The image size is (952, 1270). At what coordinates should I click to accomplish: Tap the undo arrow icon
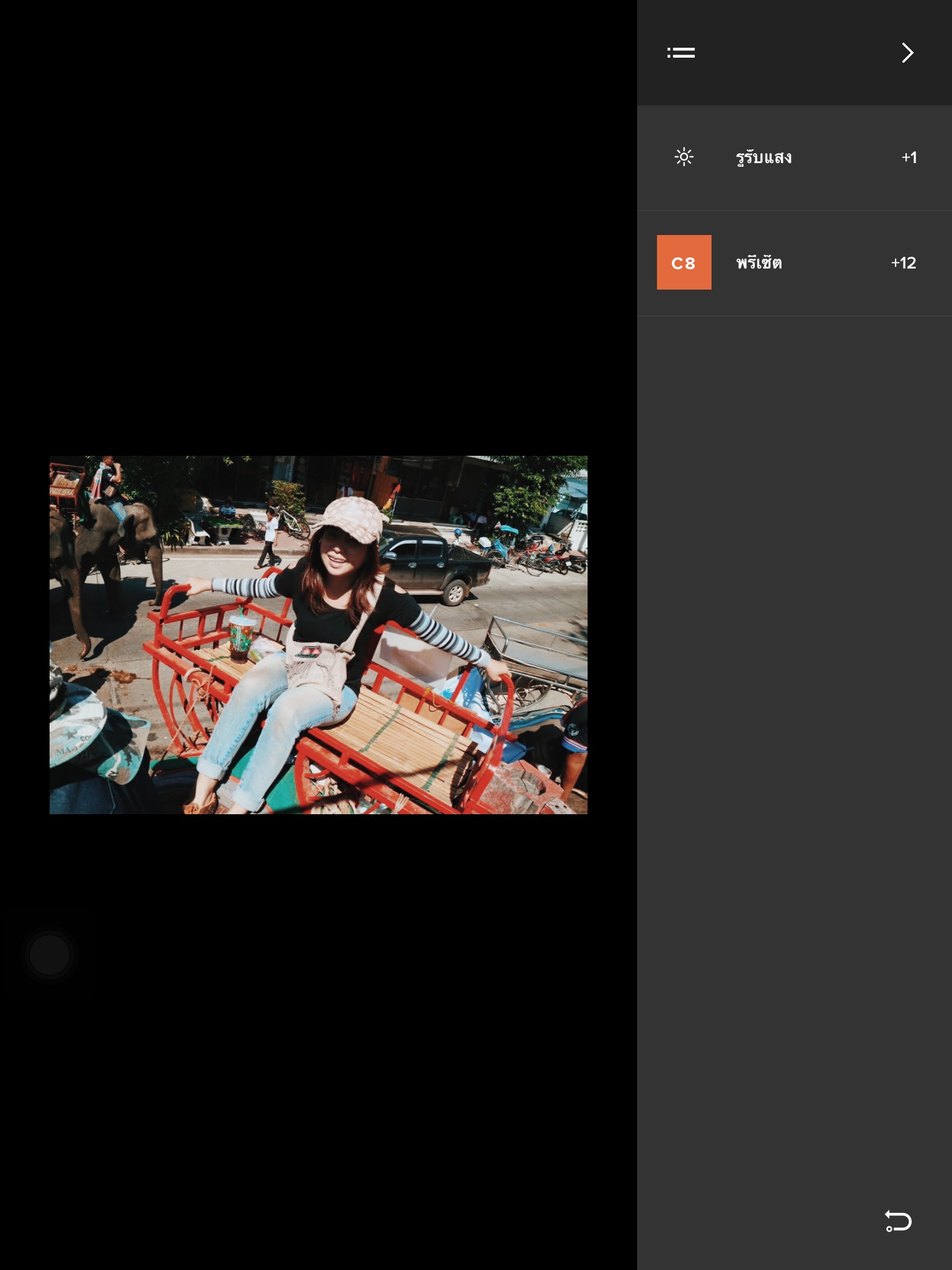pyautogui.click(x=897, y=1221)
